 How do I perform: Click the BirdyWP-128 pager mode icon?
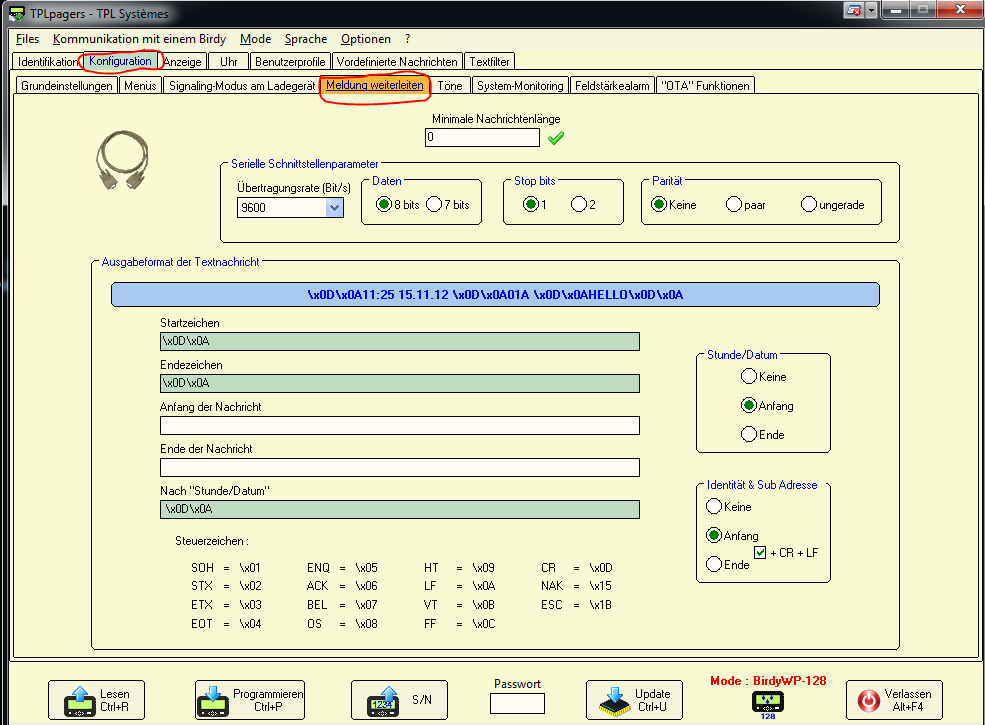point(768,701)
